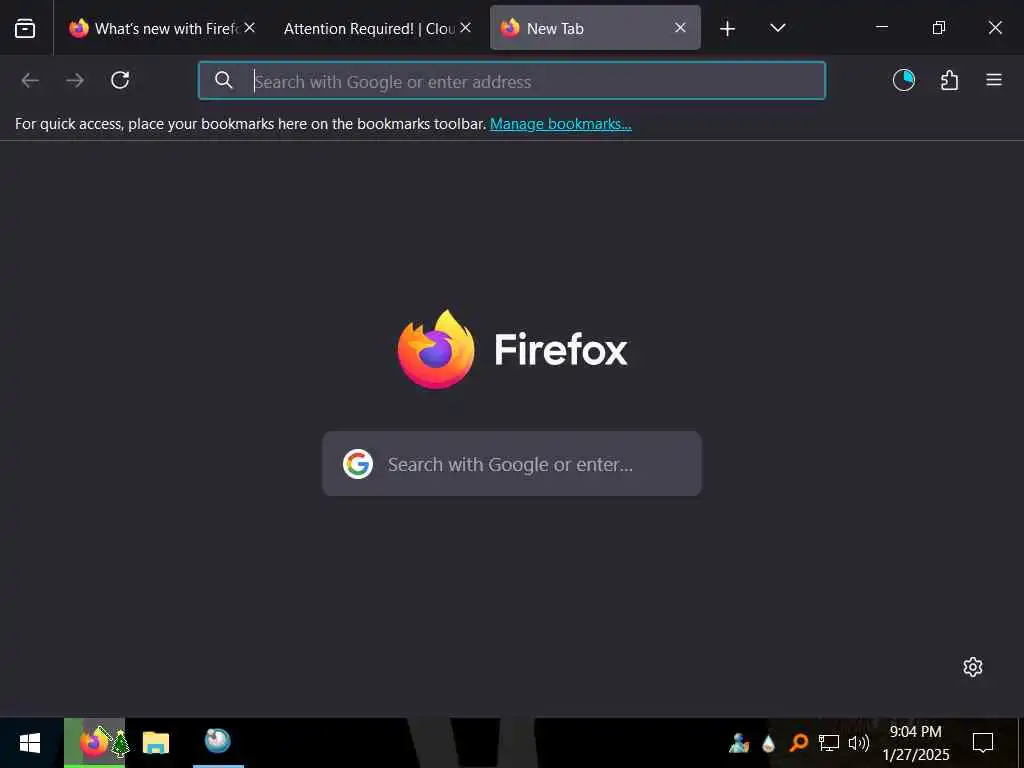Open the blue orb taskbar application
Viewport: 1024px width, 768px height.
[x=217, y=742]
